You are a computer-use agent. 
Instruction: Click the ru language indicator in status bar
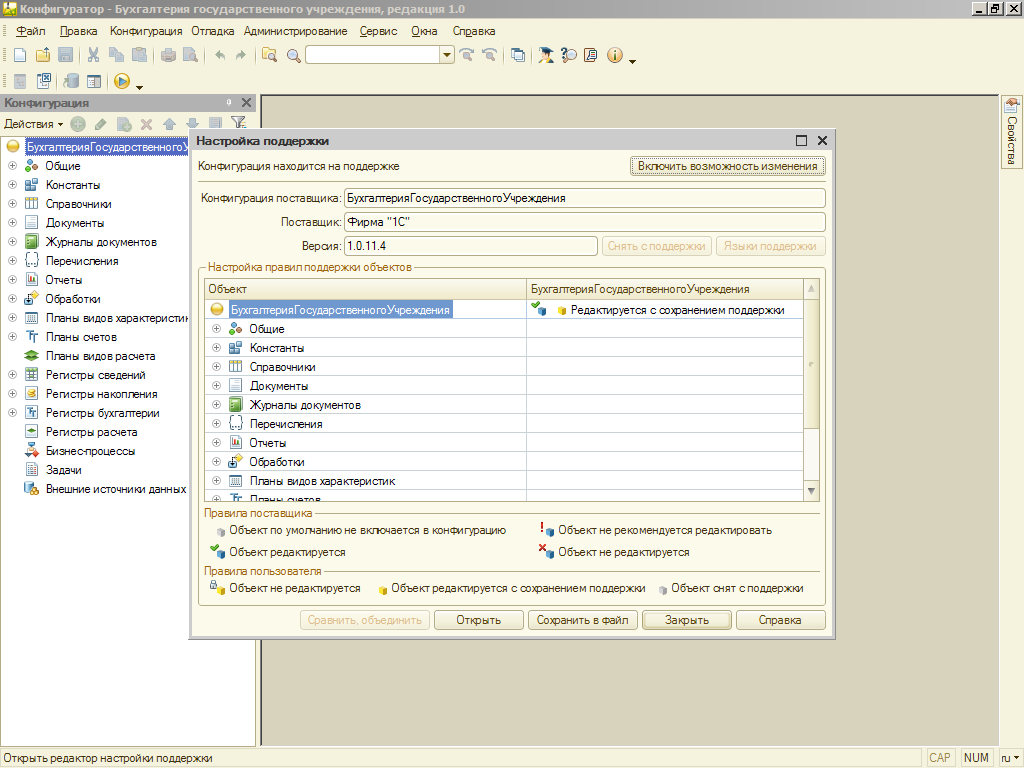pos(1010,758)
